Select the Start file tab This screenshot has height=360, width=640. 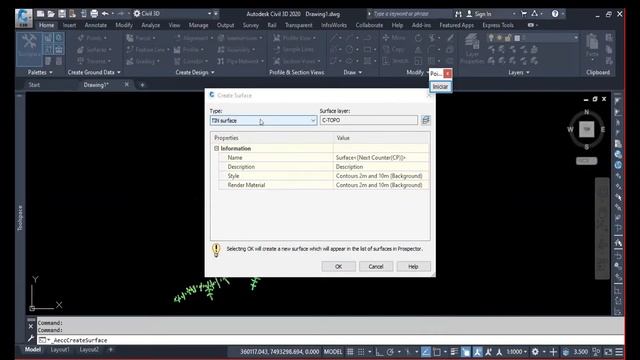coord(34,85)
